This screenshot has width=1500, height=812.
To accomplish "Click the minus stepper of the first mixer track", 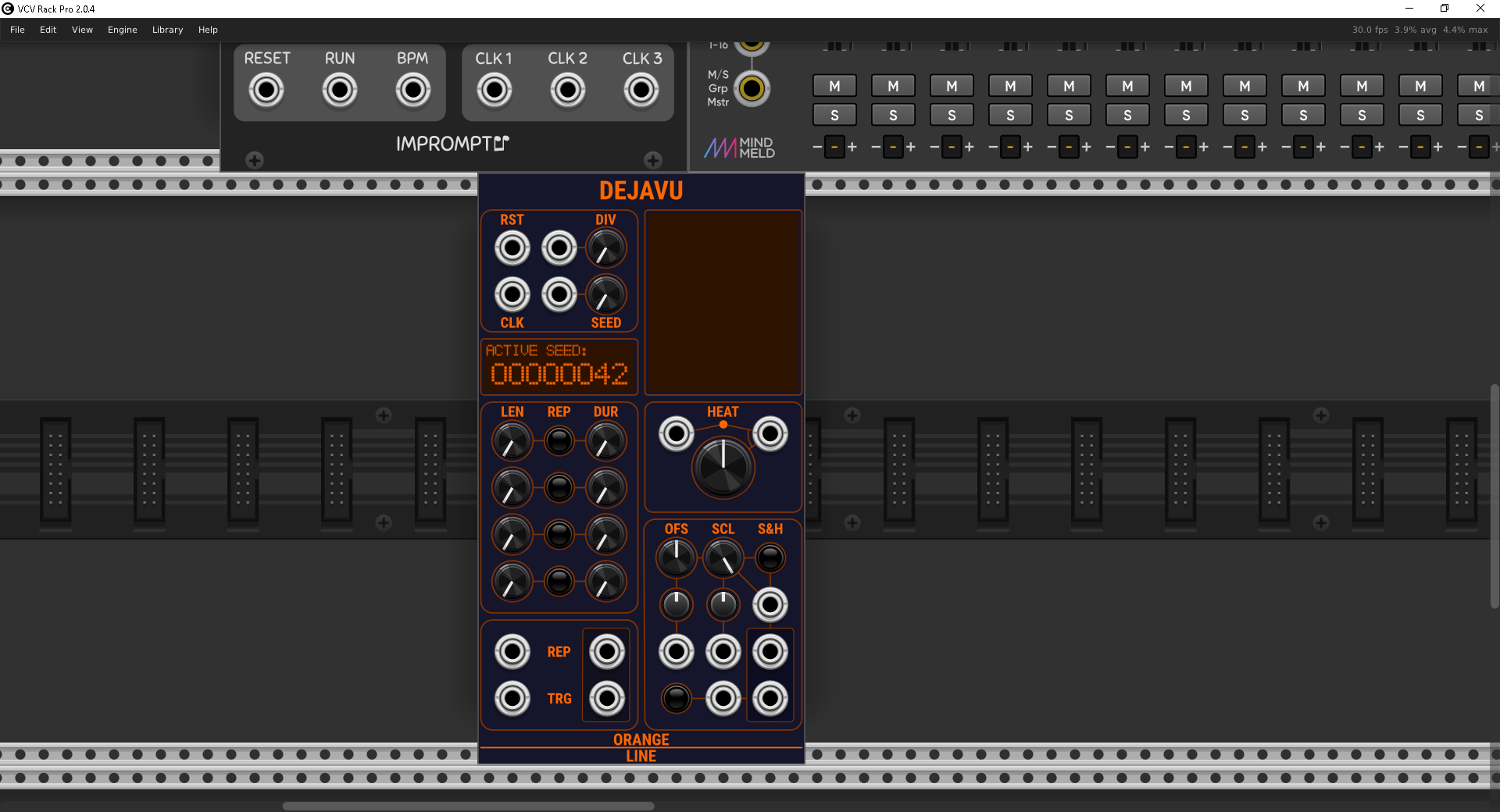I will click(817, 147).
